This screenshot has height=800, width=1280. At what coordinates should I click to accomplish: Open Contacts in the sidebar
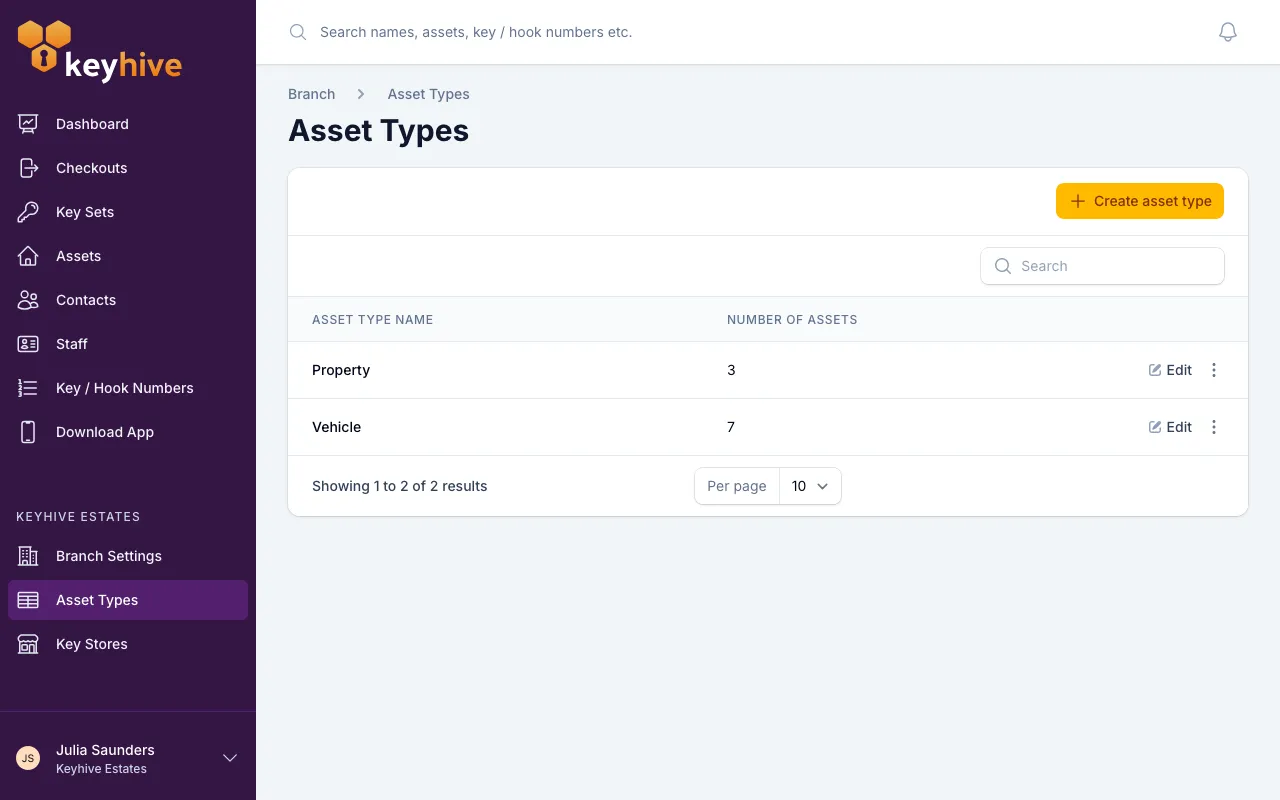tap(128, 300)
